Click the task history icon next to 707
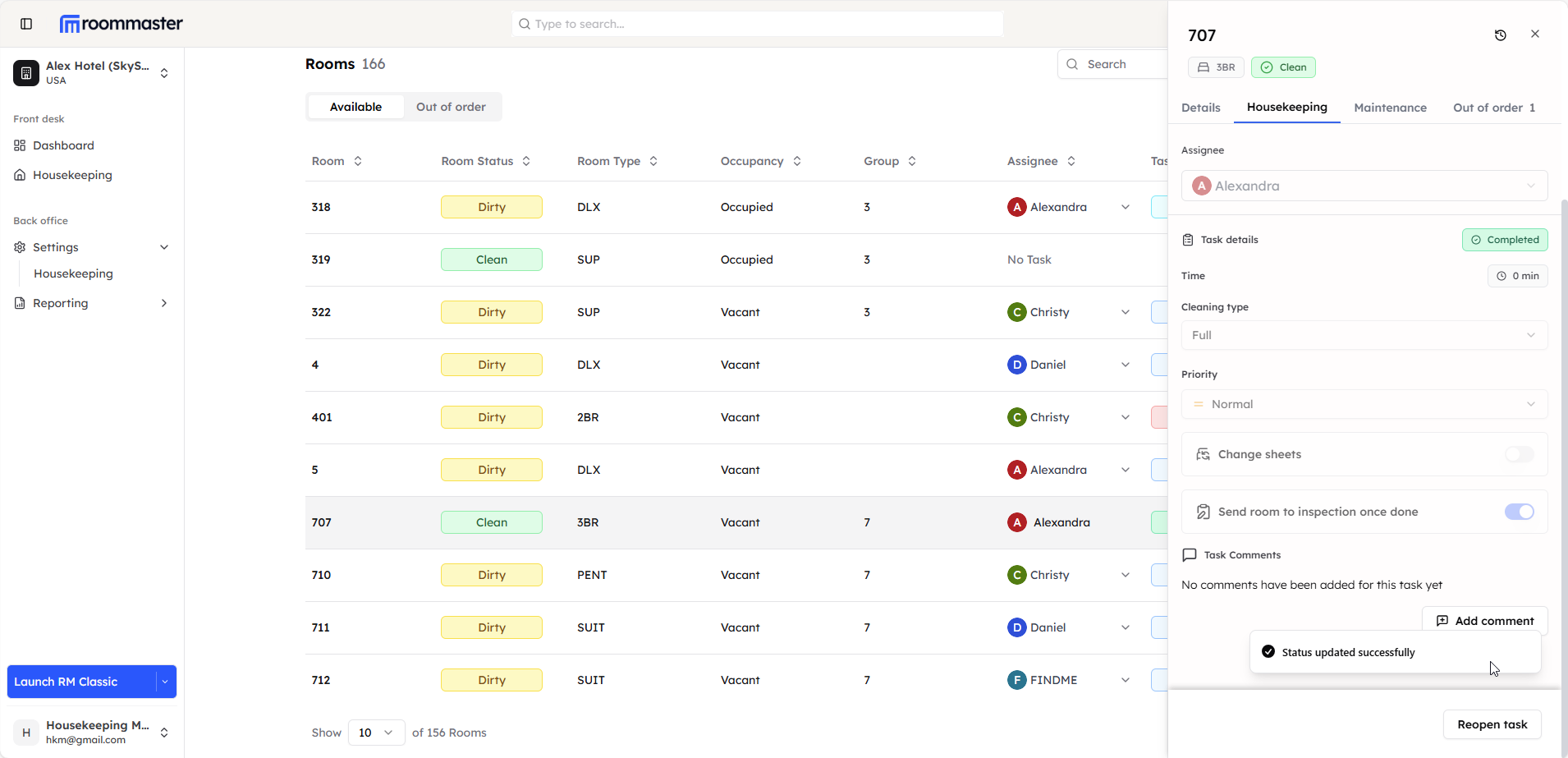The width and height of the screenshot is (1568, 758). pos(1501,35)
